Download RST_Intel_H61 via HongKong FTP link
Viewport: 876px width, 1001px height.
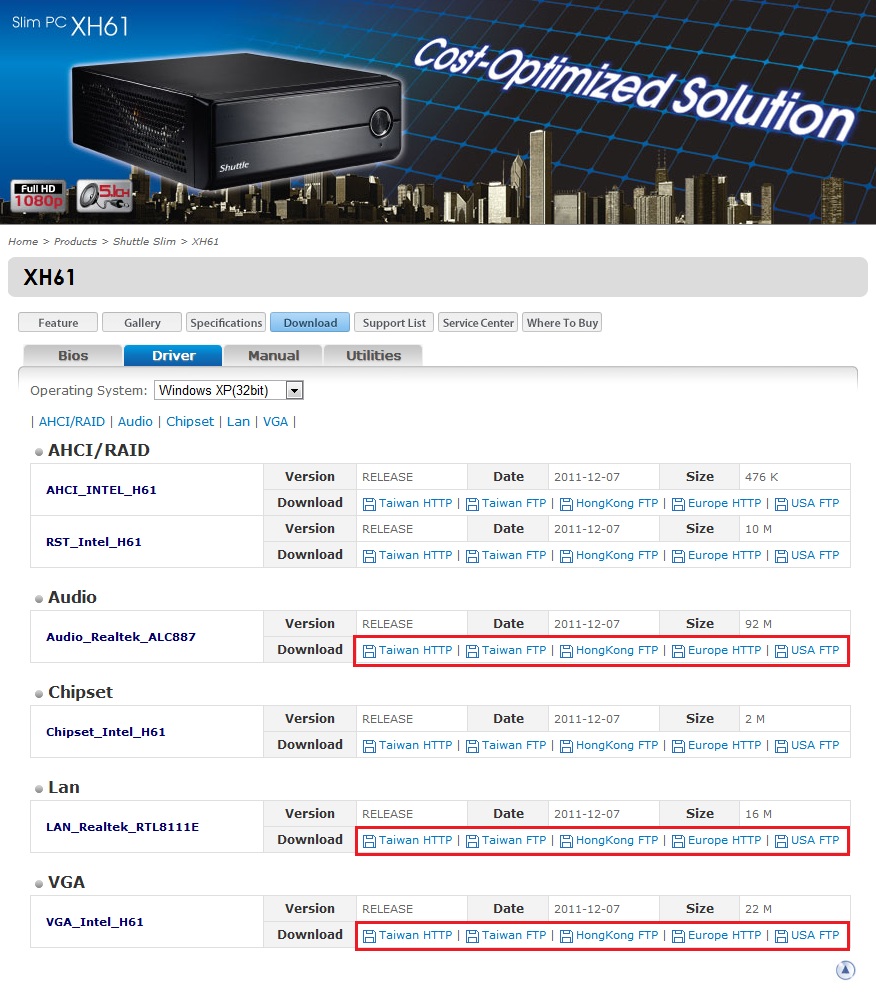coord(617,555)
